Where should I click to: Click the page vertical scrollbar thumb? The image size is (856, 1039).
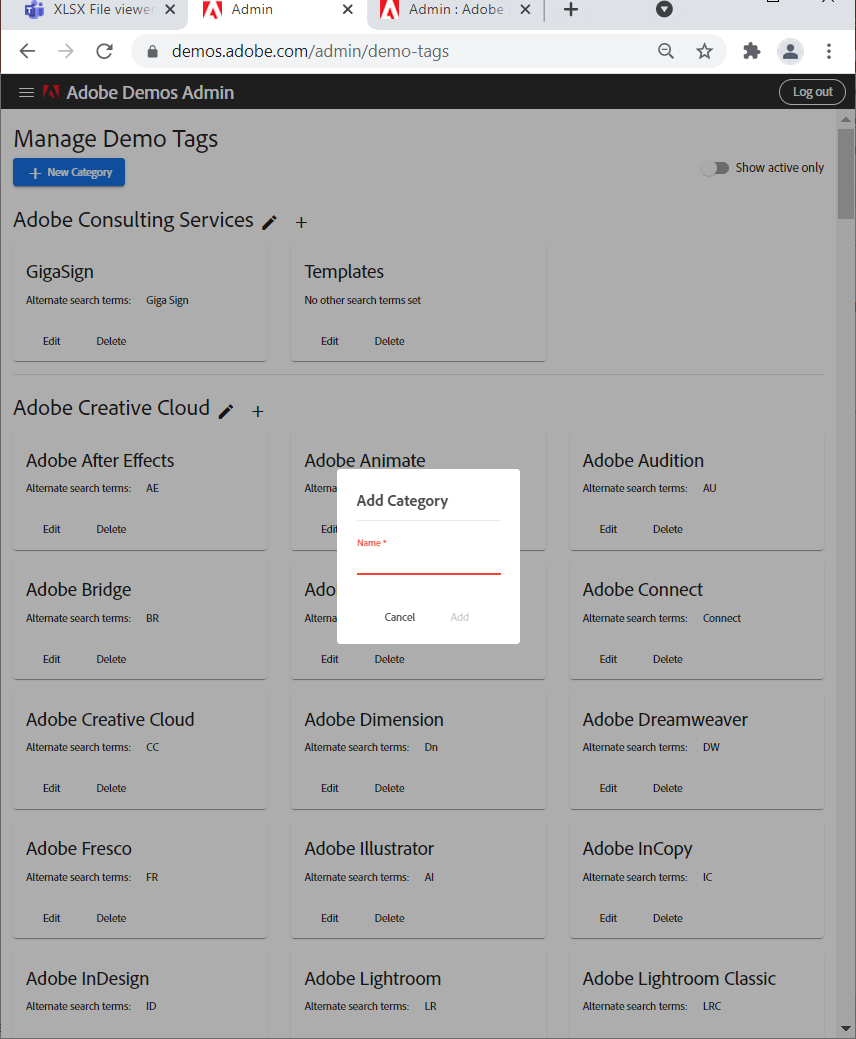[x=845, y=174]
